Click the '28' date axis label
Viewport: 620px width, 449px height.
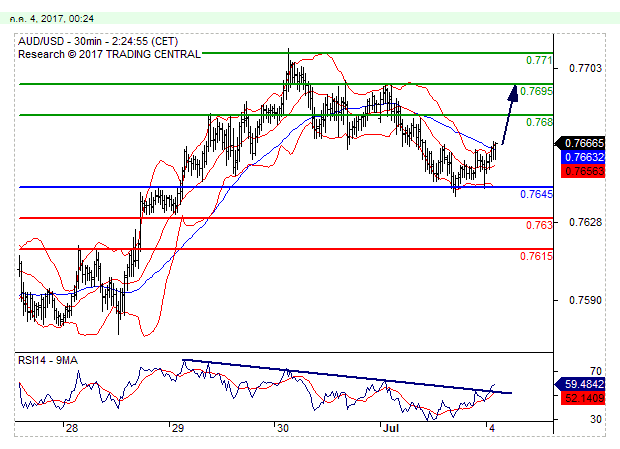tap(72, 428)
